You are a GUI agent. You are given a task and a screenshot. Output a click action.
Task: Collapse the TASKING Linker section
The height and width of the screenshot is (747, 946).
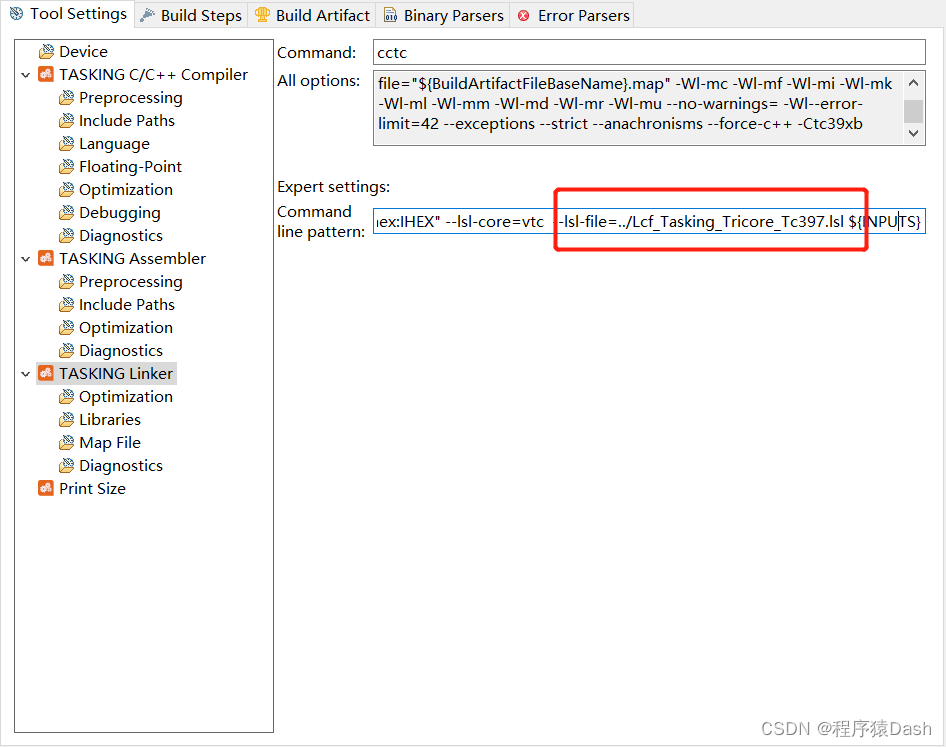(25, 373)
